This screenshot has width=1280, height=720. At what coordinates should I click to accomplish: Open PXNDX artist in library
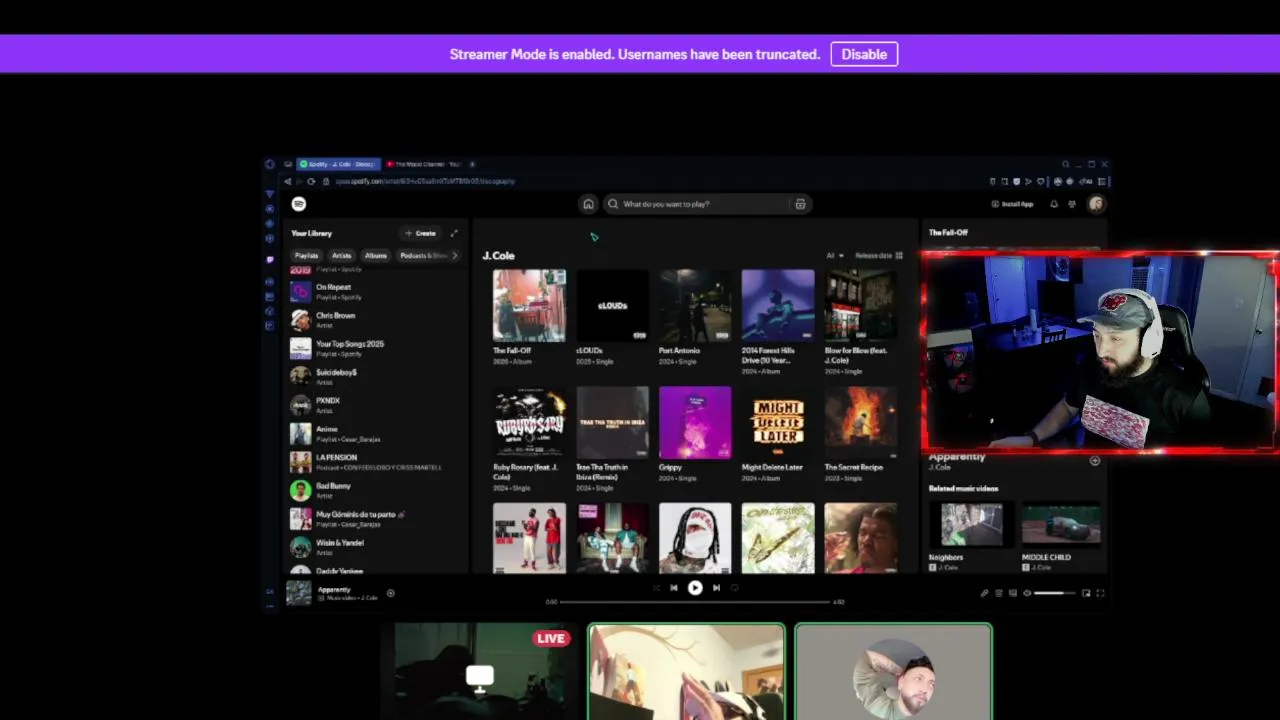coord(375,405)
